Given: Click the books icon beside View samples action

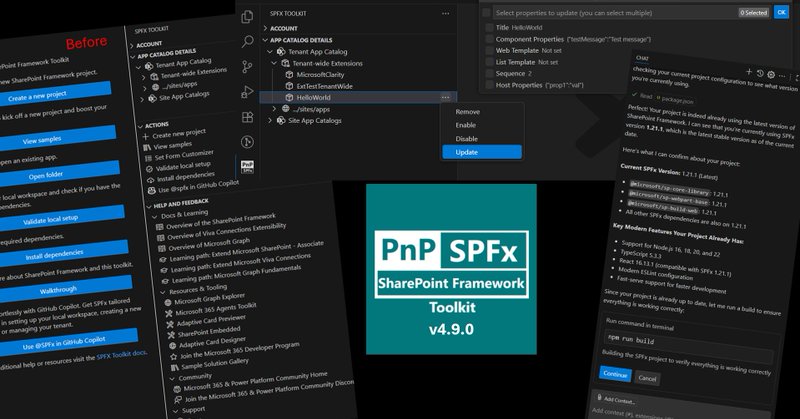Looking at the screenshot, I should click(147, 147).
